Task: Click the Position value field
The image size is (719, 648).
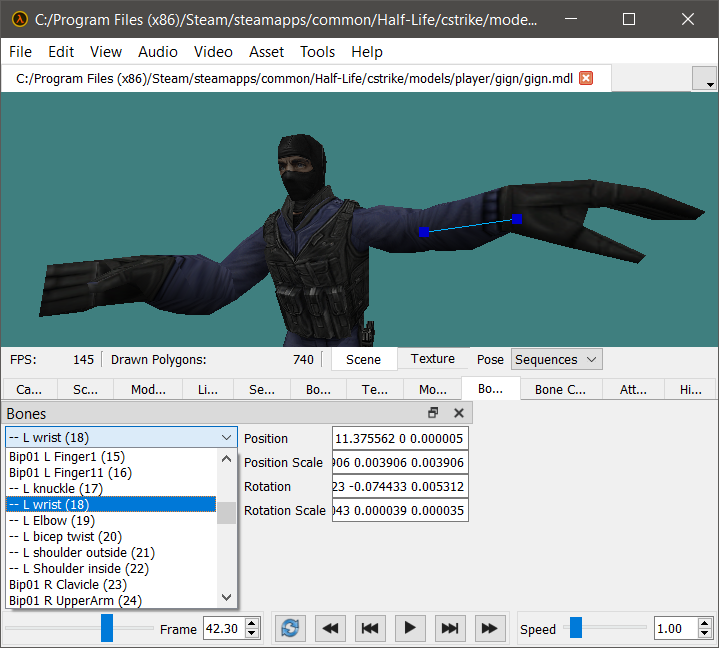Action: [400, 438]
